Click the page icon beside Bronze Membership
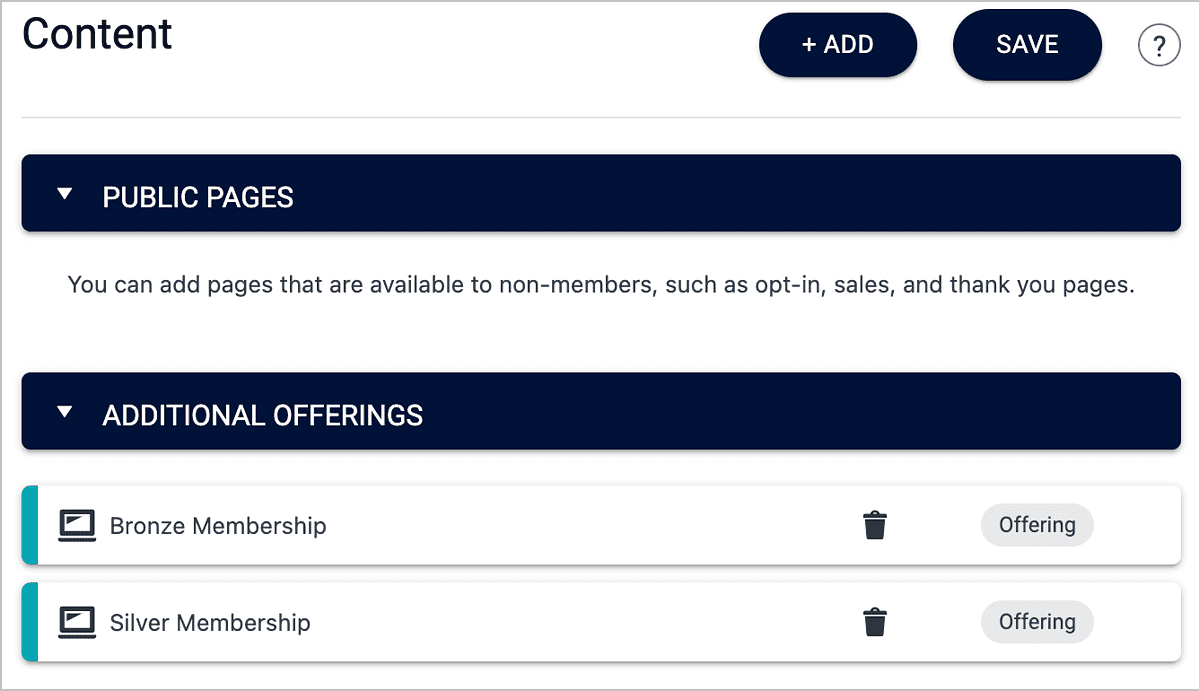The width and height of the screenshot is (1199, 691). [x=78, y=524]
